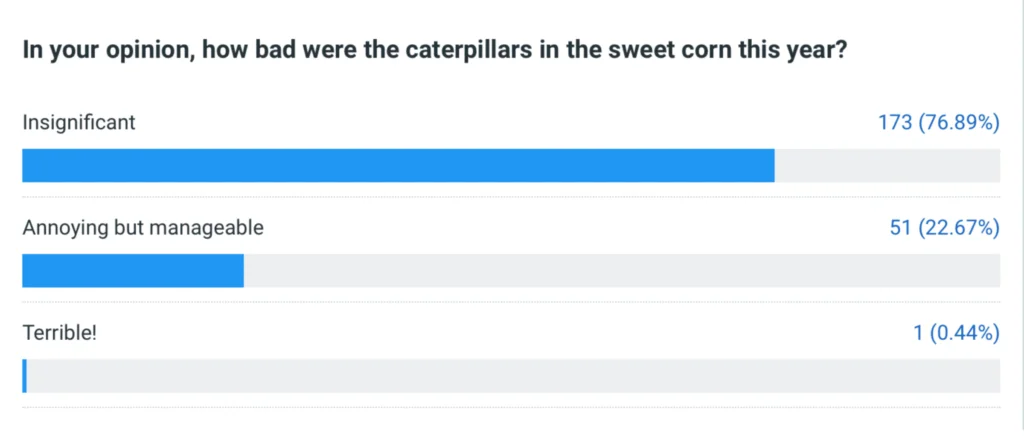The height and width of the screenshot is (440, 1024).
Task: Click the 22.67% percentage text
Action: 959,228
